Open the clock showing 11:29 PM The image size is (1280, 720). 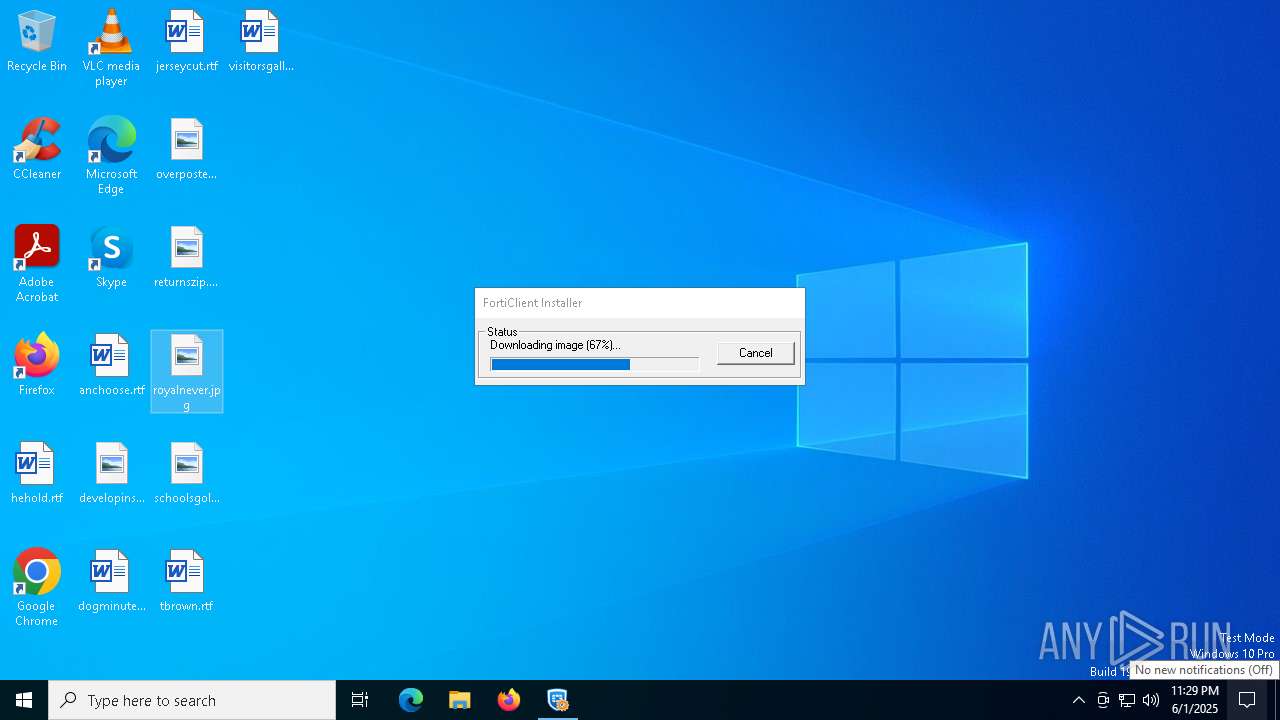(x=1195, y=700)
